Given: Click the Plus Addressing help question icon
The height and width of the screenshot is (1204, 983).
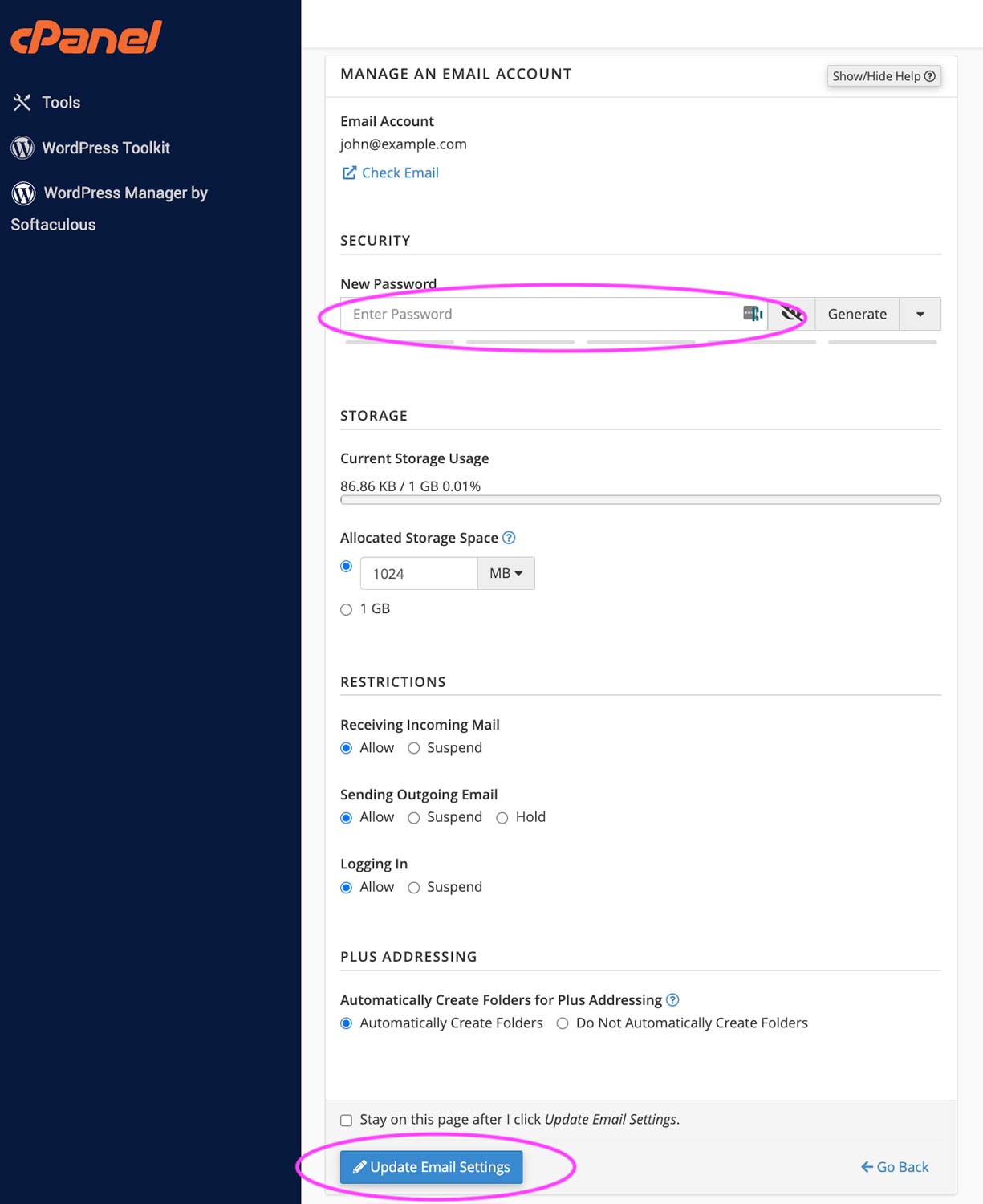Looking at the screenshot, I should [672, 999].
